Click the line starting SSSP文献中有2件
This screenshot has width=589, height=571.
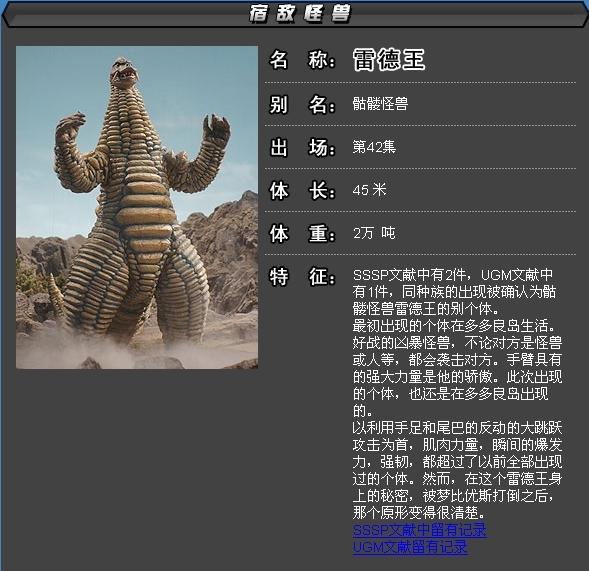coord(453,275)
